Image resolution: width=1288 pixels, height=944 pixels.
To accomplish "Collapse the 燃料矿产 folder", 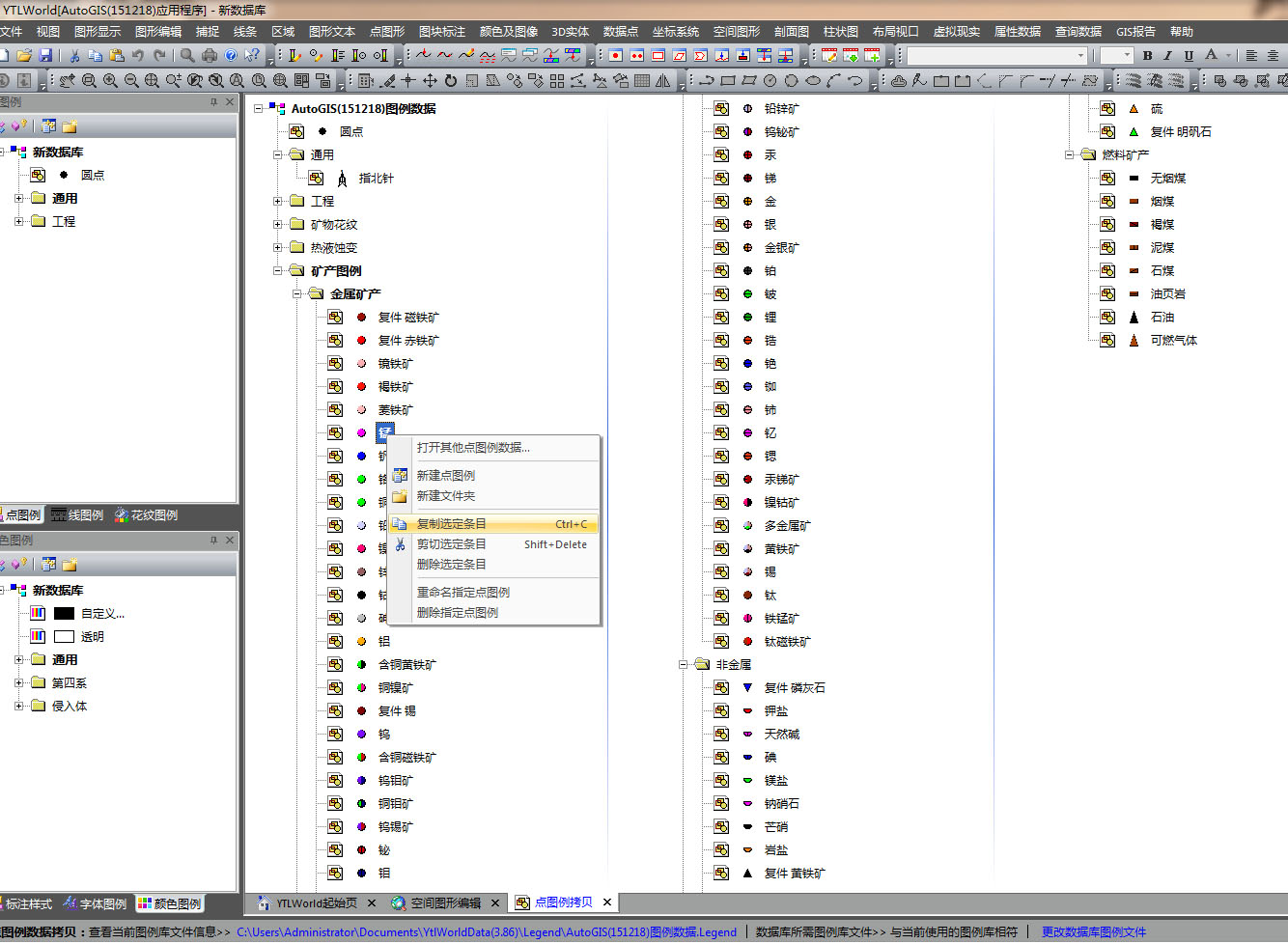I will tap(1070, 154).
